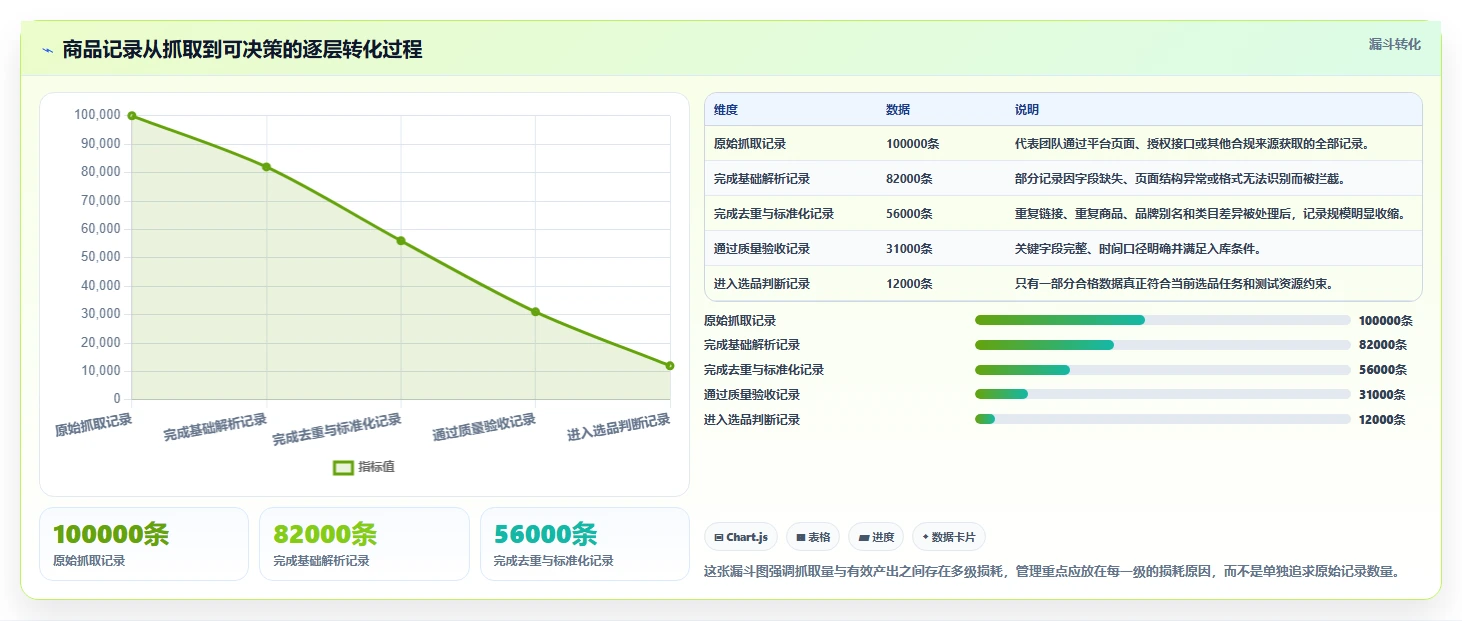Click the 100000条 value beside its progress bar
Screen dimensions: 1462x621
[x=1386, y=321]
